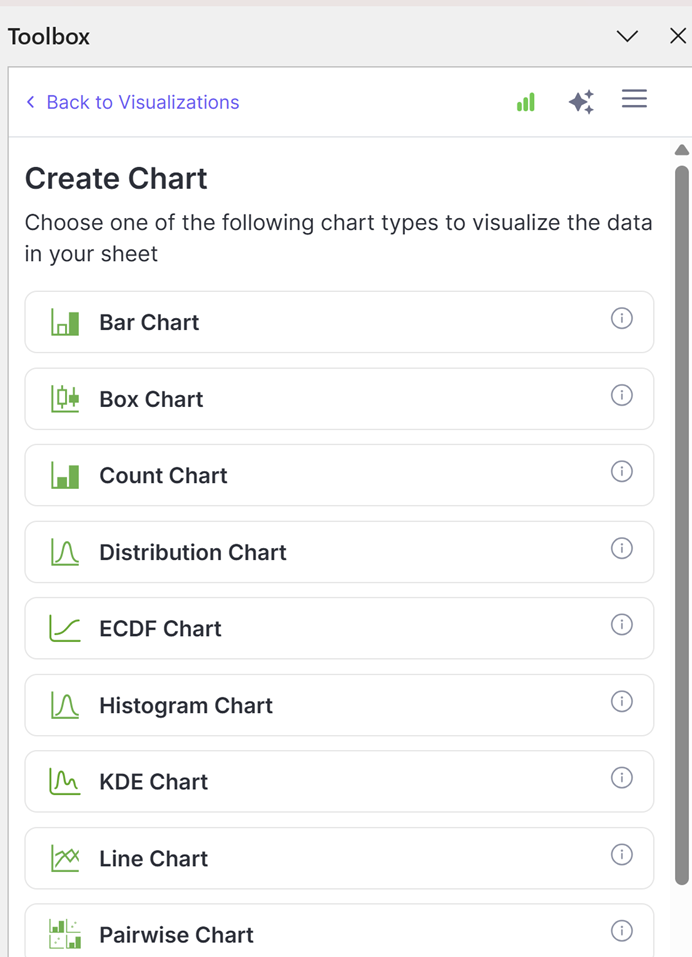Show info for Distribution Chart
The height and width of the screenshot is (957, 692).
pos(621,548)
